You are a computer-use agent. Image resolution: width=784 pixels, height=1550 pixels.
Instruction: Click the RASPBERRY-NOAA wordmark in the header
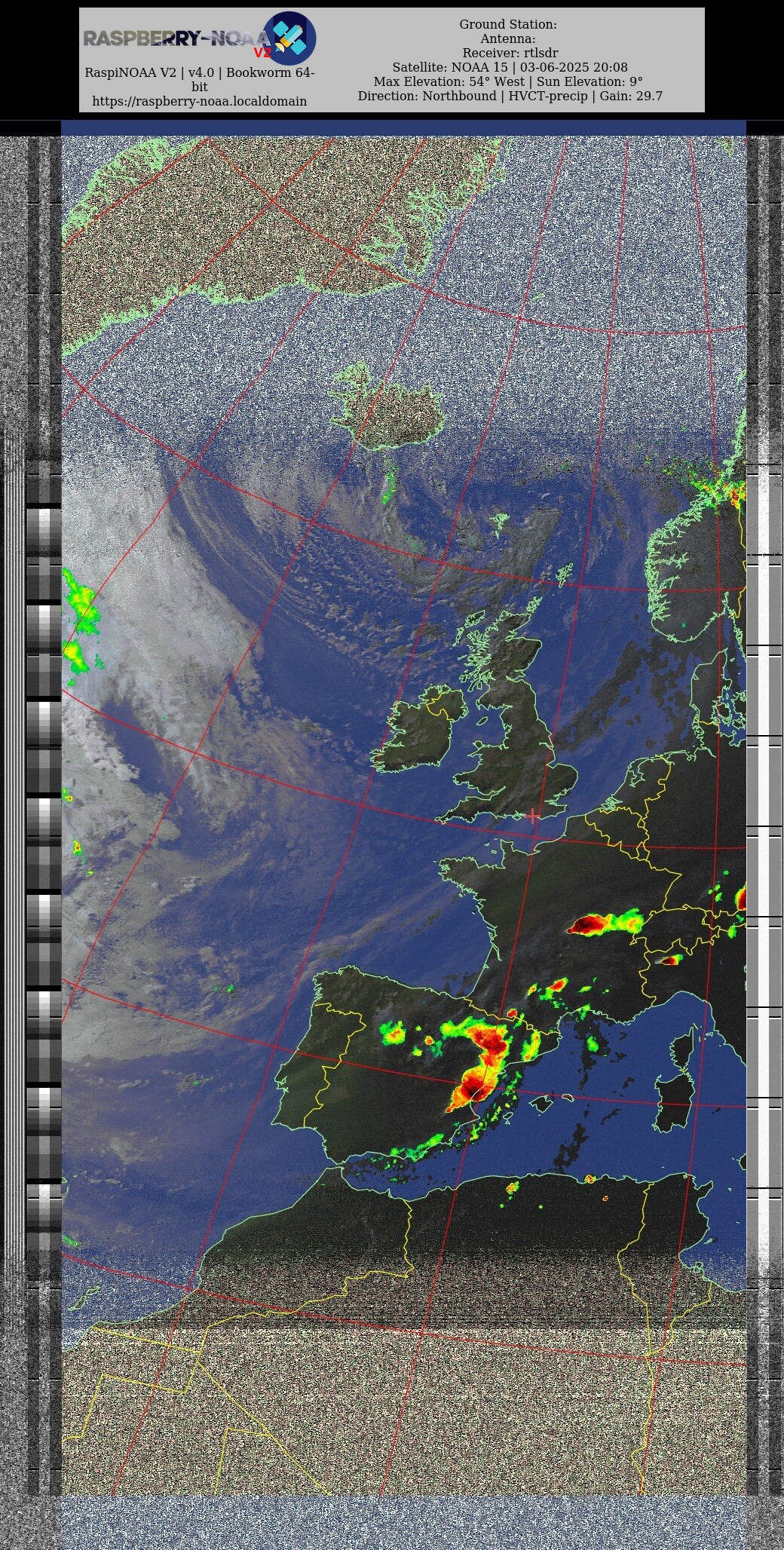[x=177, y=38]
